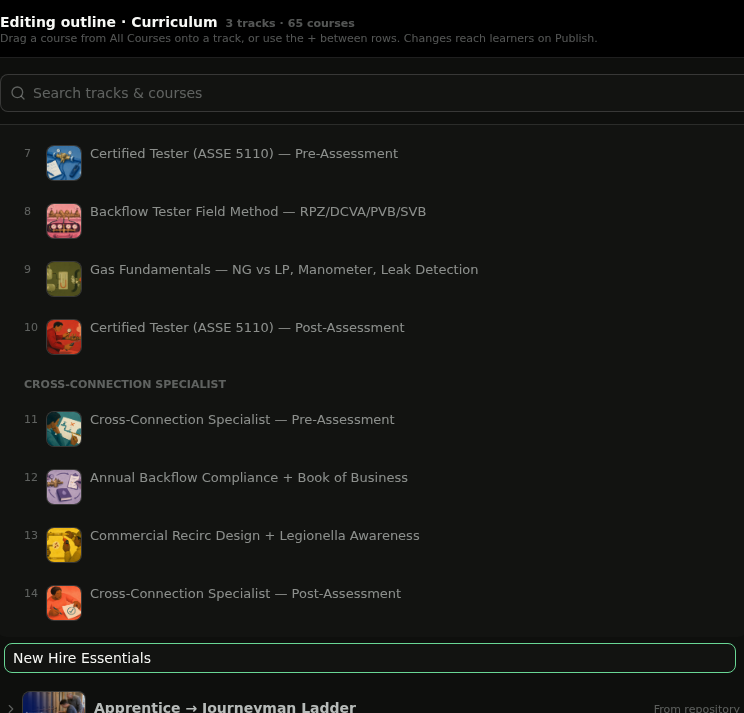The height and width of the screenshot is (713, 744).
Task: Click the 3 tracks · 65 courses summary
Action: click(290, 23)
